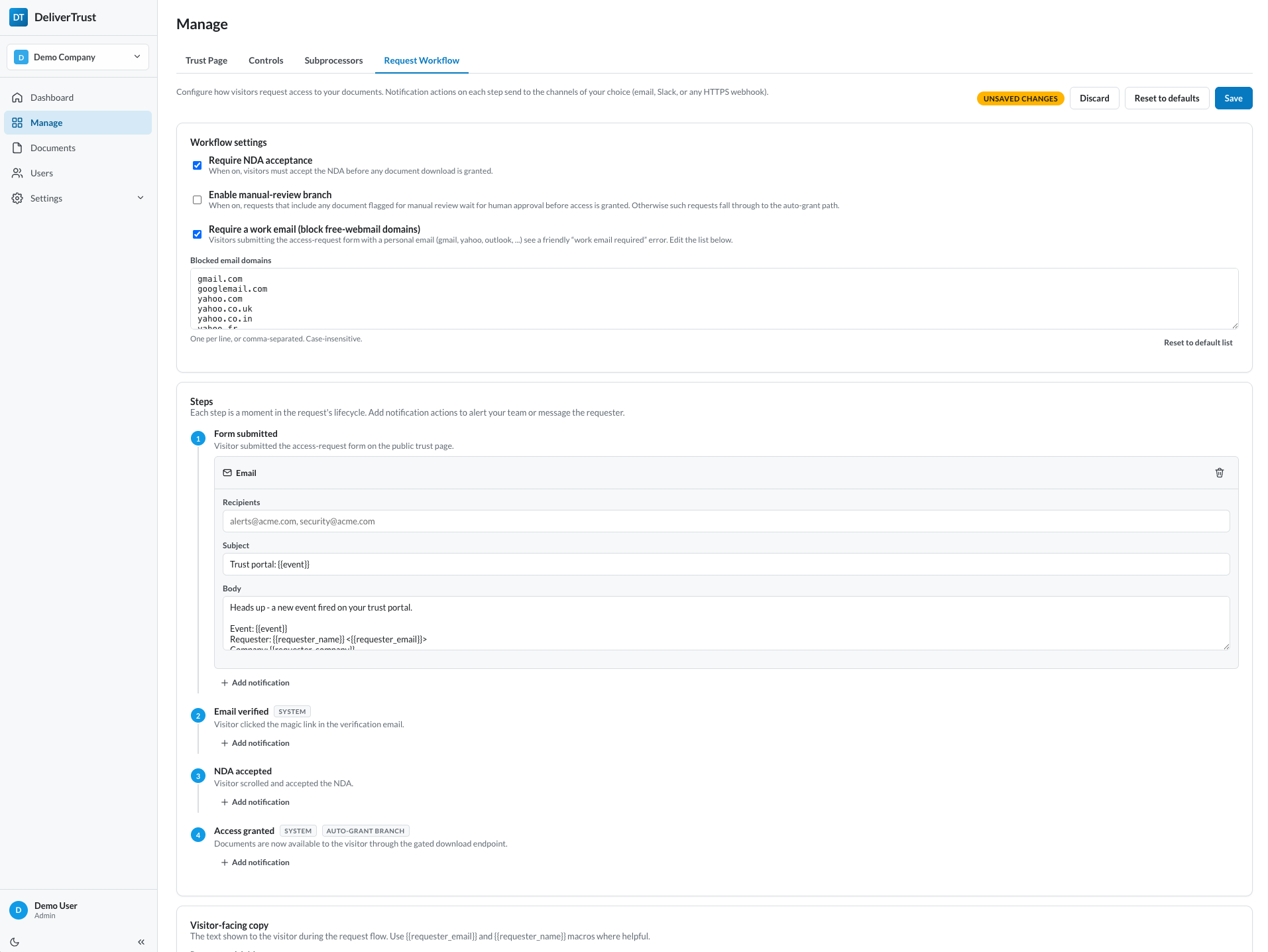
Task: Click the SYSTEM badge next to Access granted
Action: click(x=298, y=831)
